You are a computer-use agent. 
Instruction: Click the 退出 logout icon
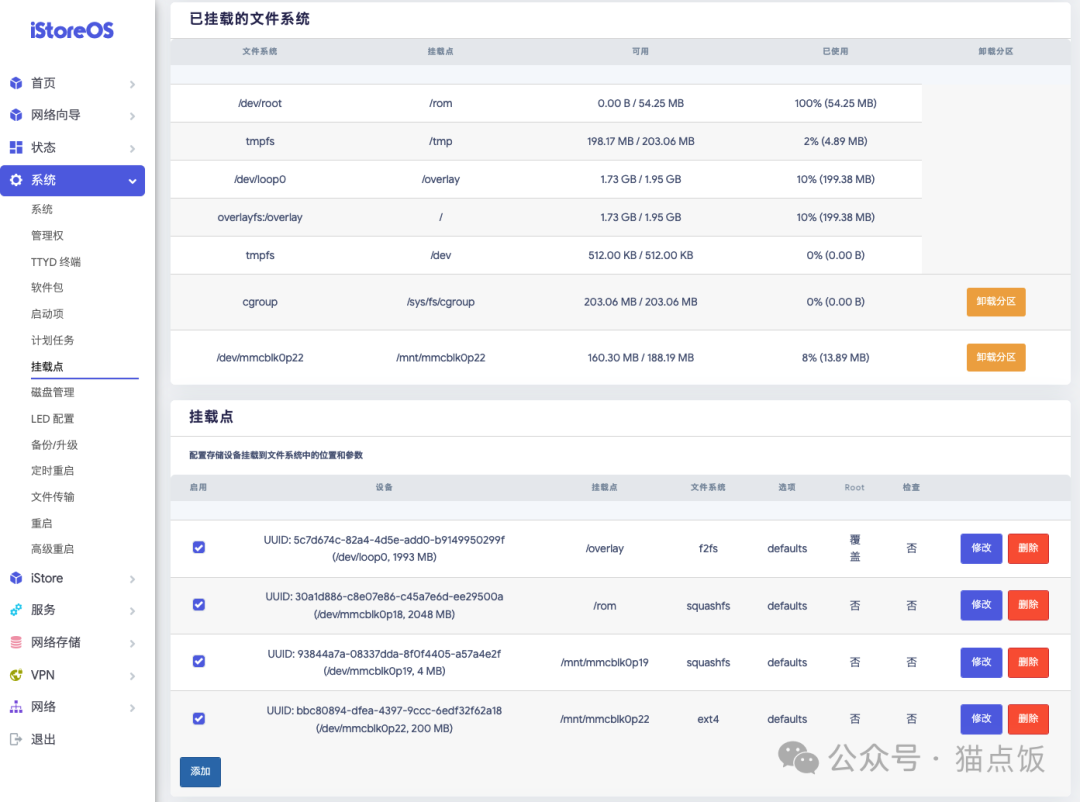click(x=18, y=739)
